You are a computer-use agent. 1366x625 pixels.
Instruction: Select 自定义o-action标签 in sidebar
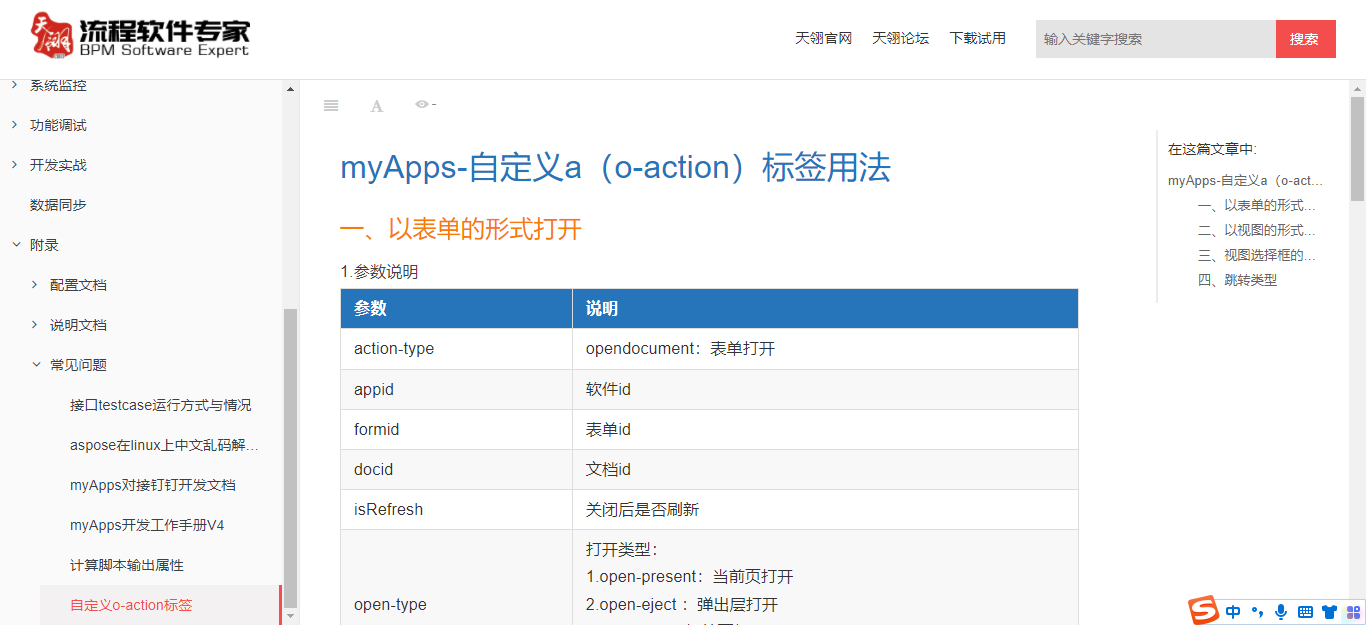point(131,605)
